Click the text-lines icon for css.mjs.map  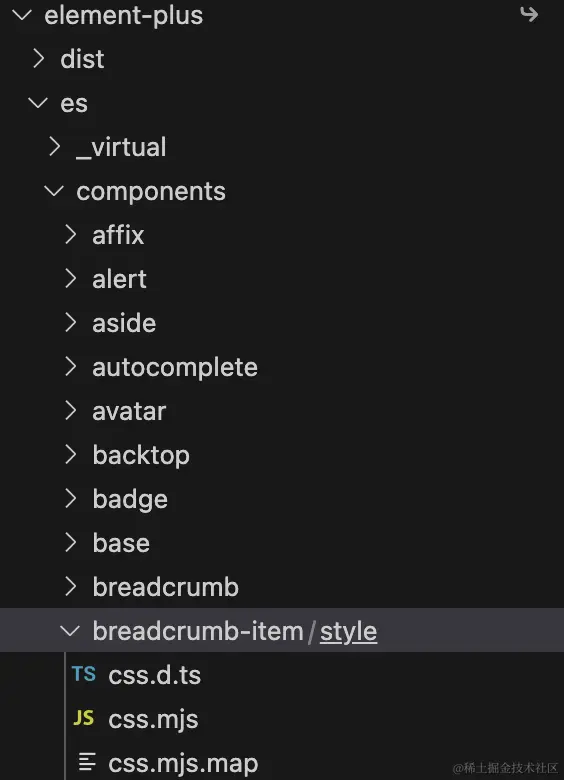click(x=87, y=762)
